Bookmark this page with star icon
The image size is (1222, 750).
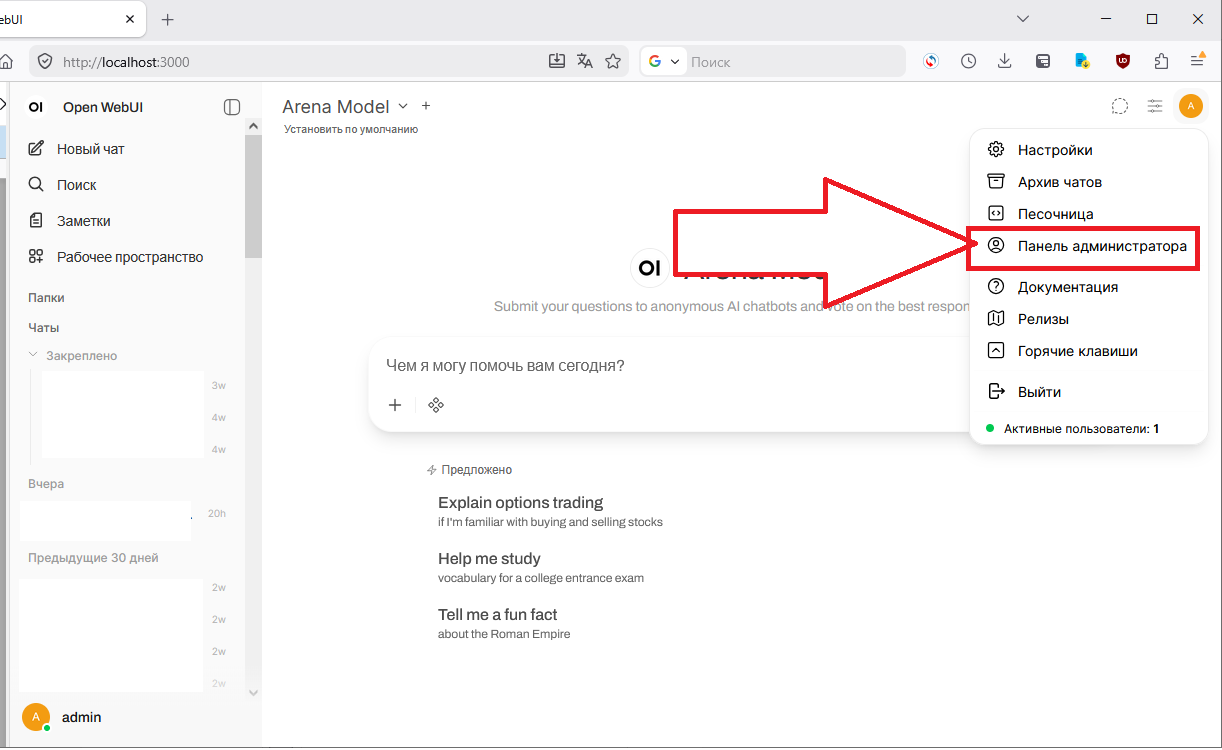click(613, 62)
